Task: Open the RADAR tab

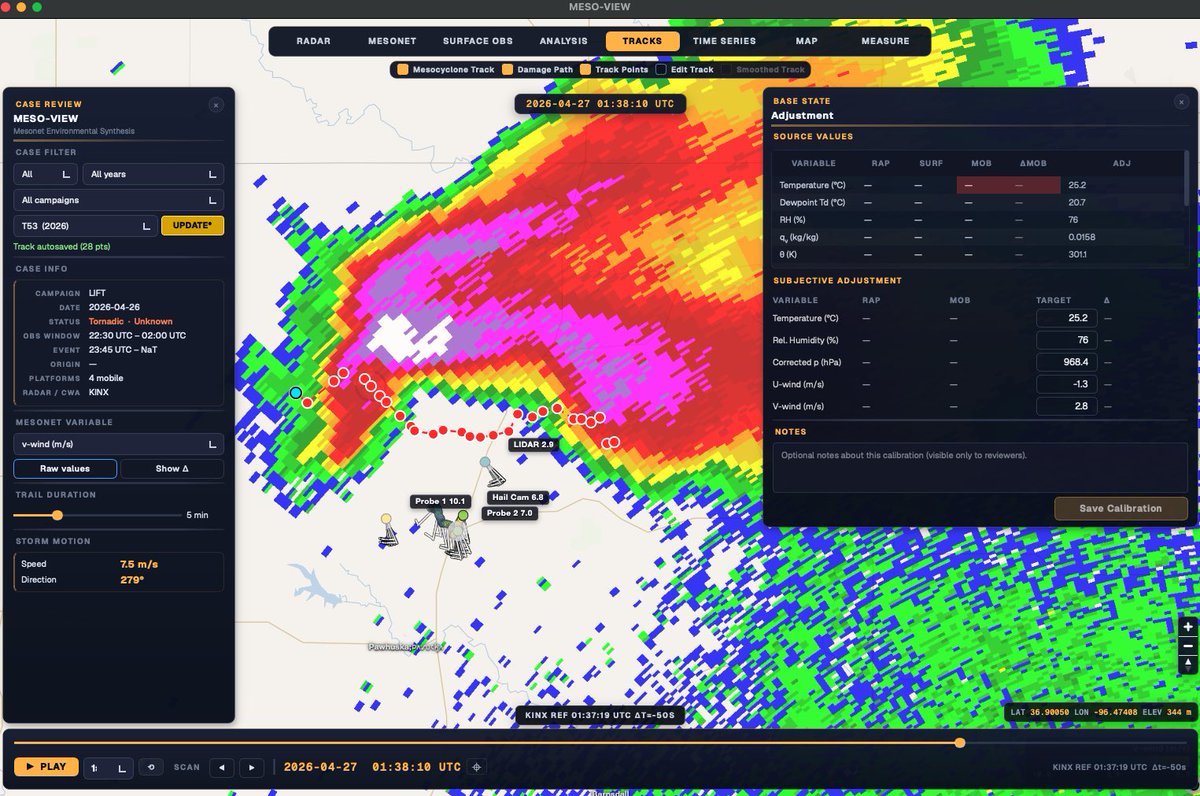Action: click(x=314, y=41)
